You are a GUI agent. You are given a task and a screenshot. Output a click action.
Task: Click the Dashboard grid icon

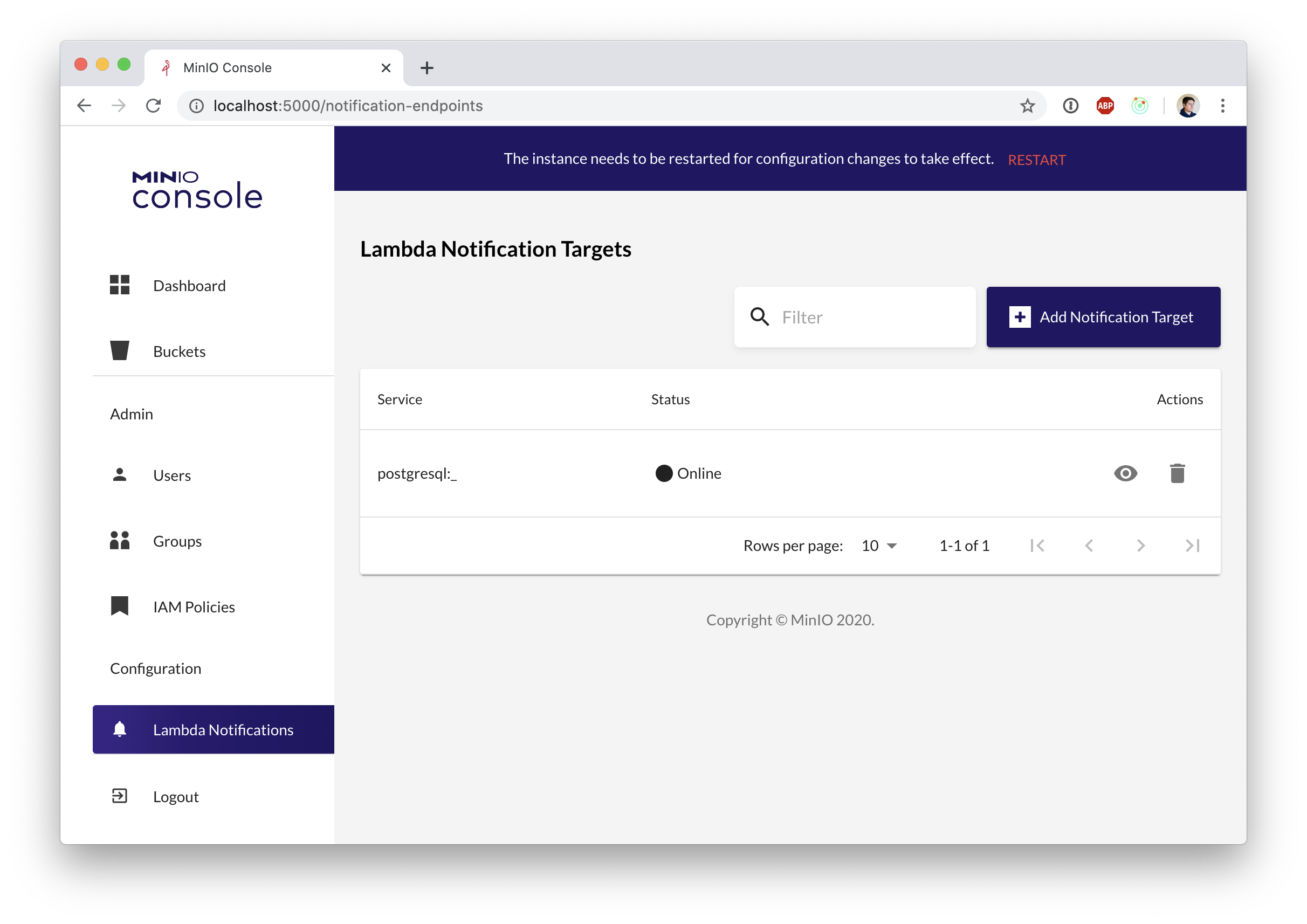[x=120, y=285]
